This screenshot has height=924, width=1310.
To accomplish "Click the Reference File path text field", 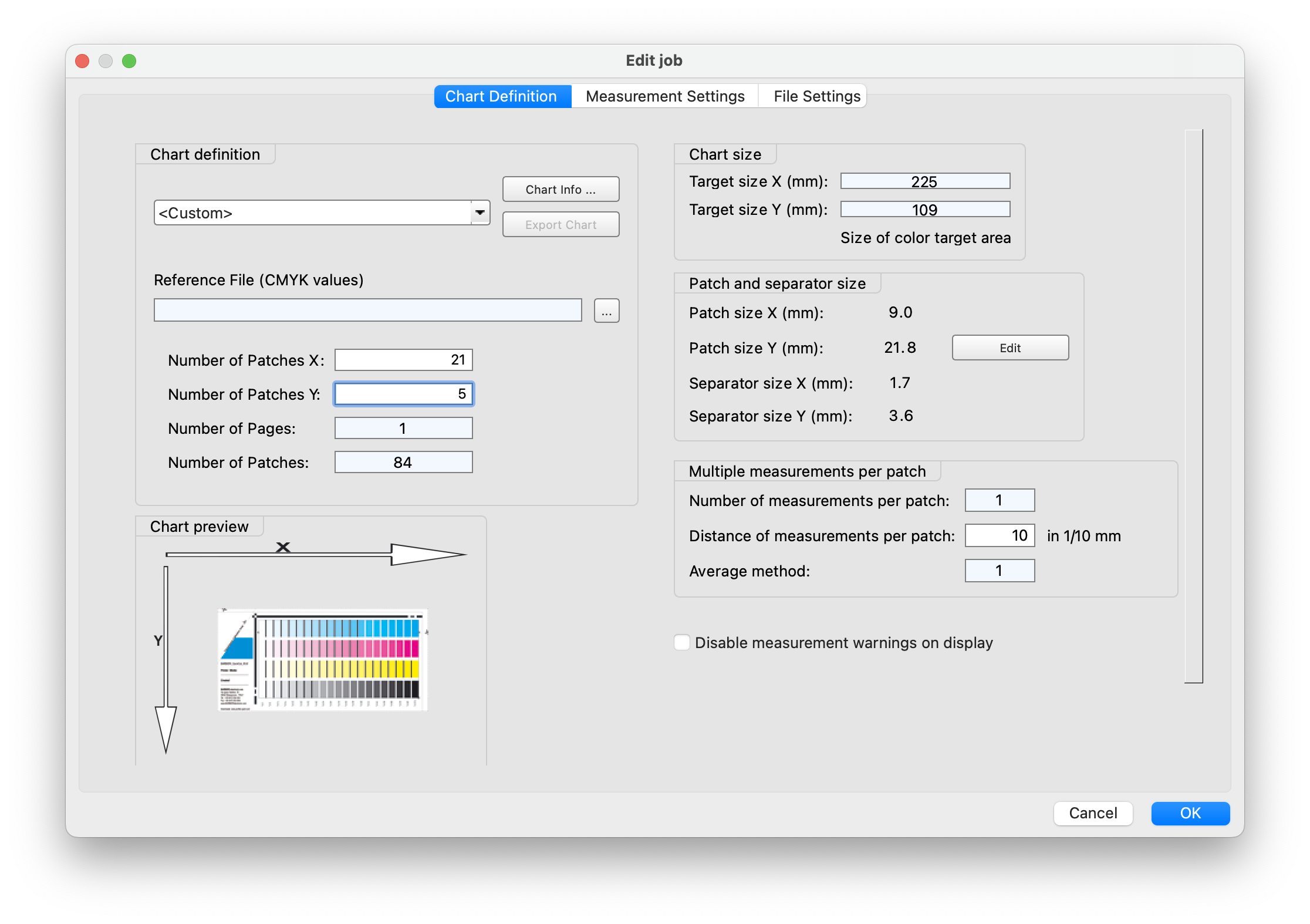I will click(x=367, y=310).
